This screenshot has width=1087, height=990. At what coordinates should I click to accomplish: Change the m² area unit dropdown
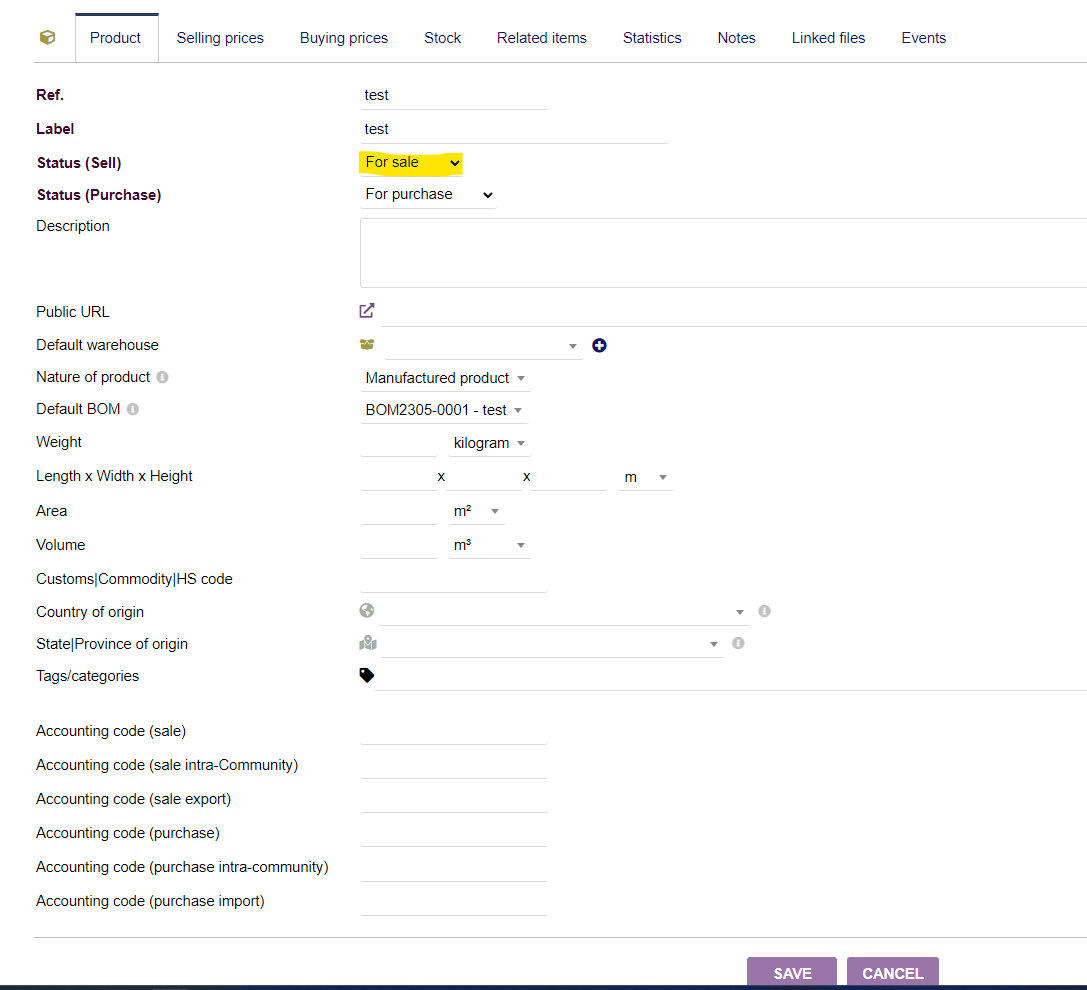click(476, 511)
